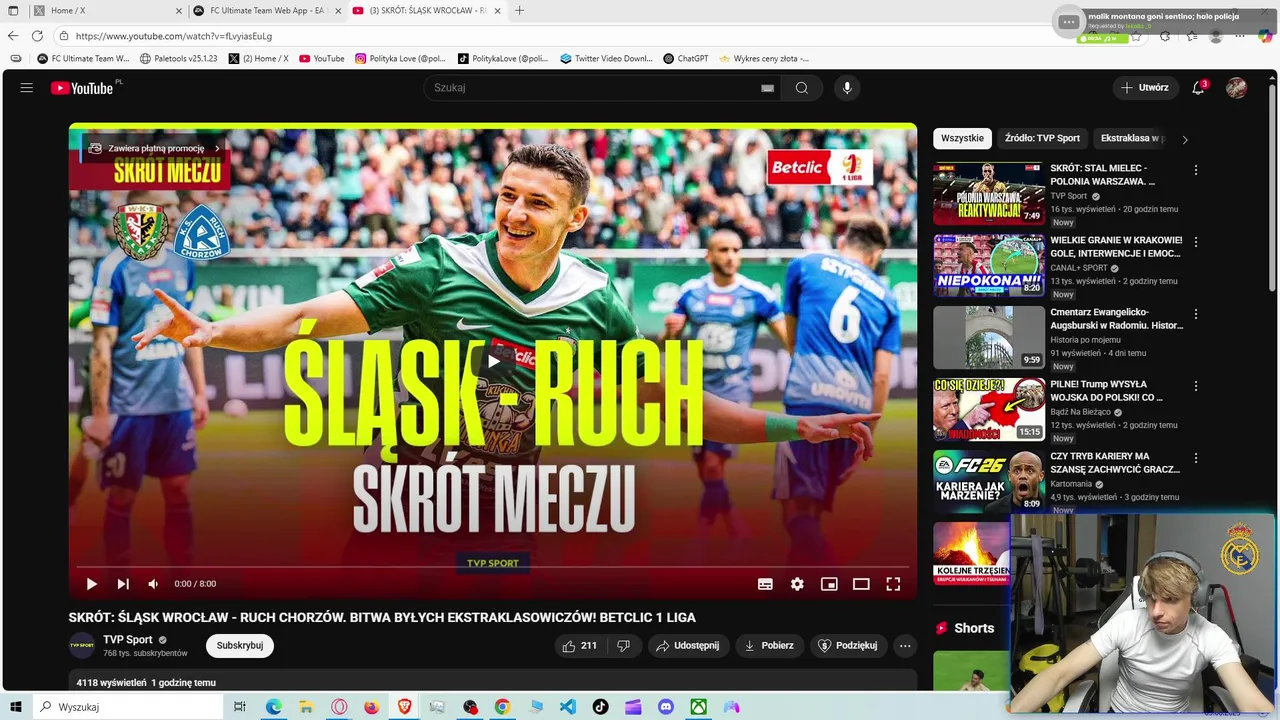Open Brave browser from the taskbar
This screenshot has height=720, width=1280.
404,707
